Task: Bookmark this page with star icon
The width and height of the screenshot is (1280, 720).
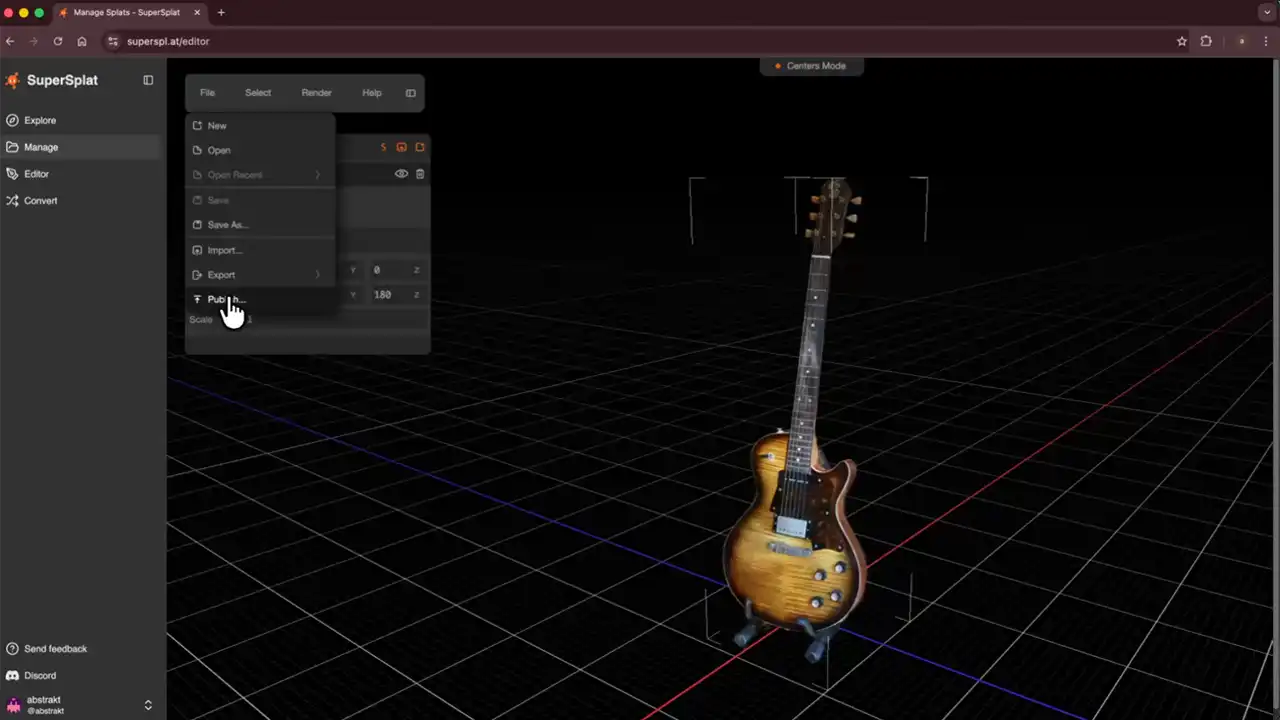Action: click(1182, 41)
